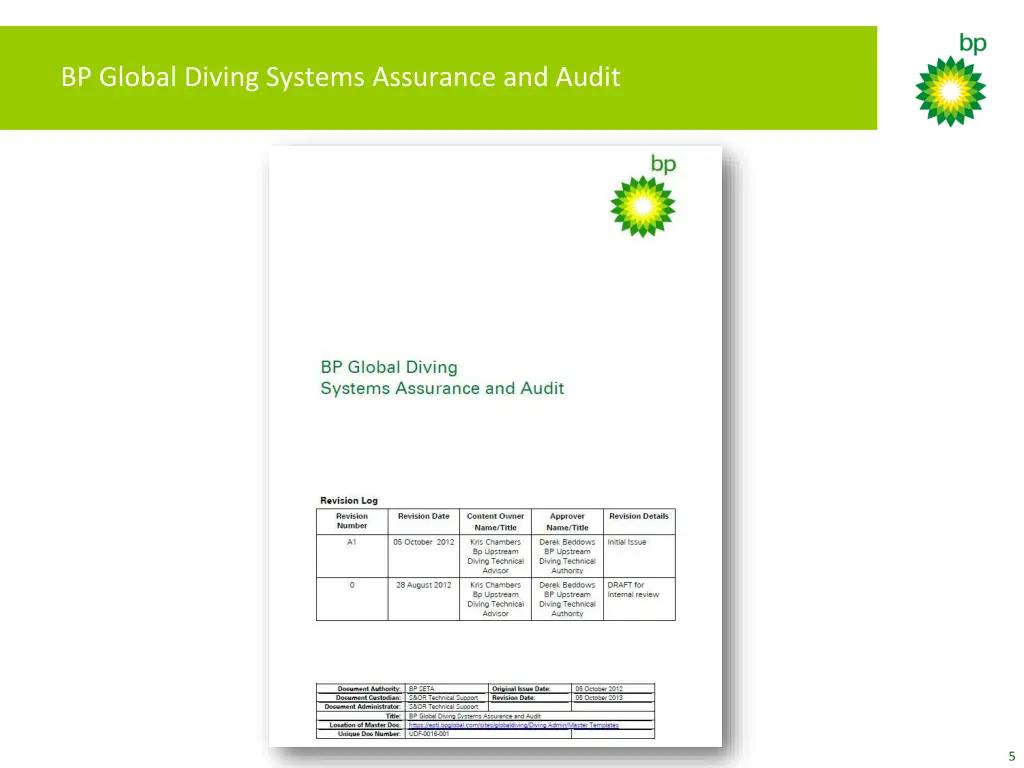The image size is (1024, 768).
Task: Click the BP sun logo on the document cover
Action: (x=643, y=196)
